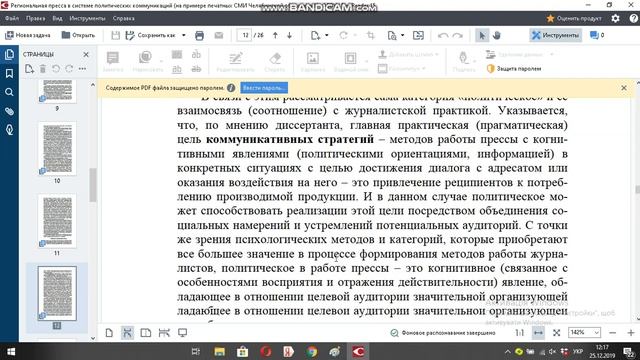This screenshot has height=360, width=640.
Task: Click the Ввести пароль button
Action: click(x=264, y=88)
